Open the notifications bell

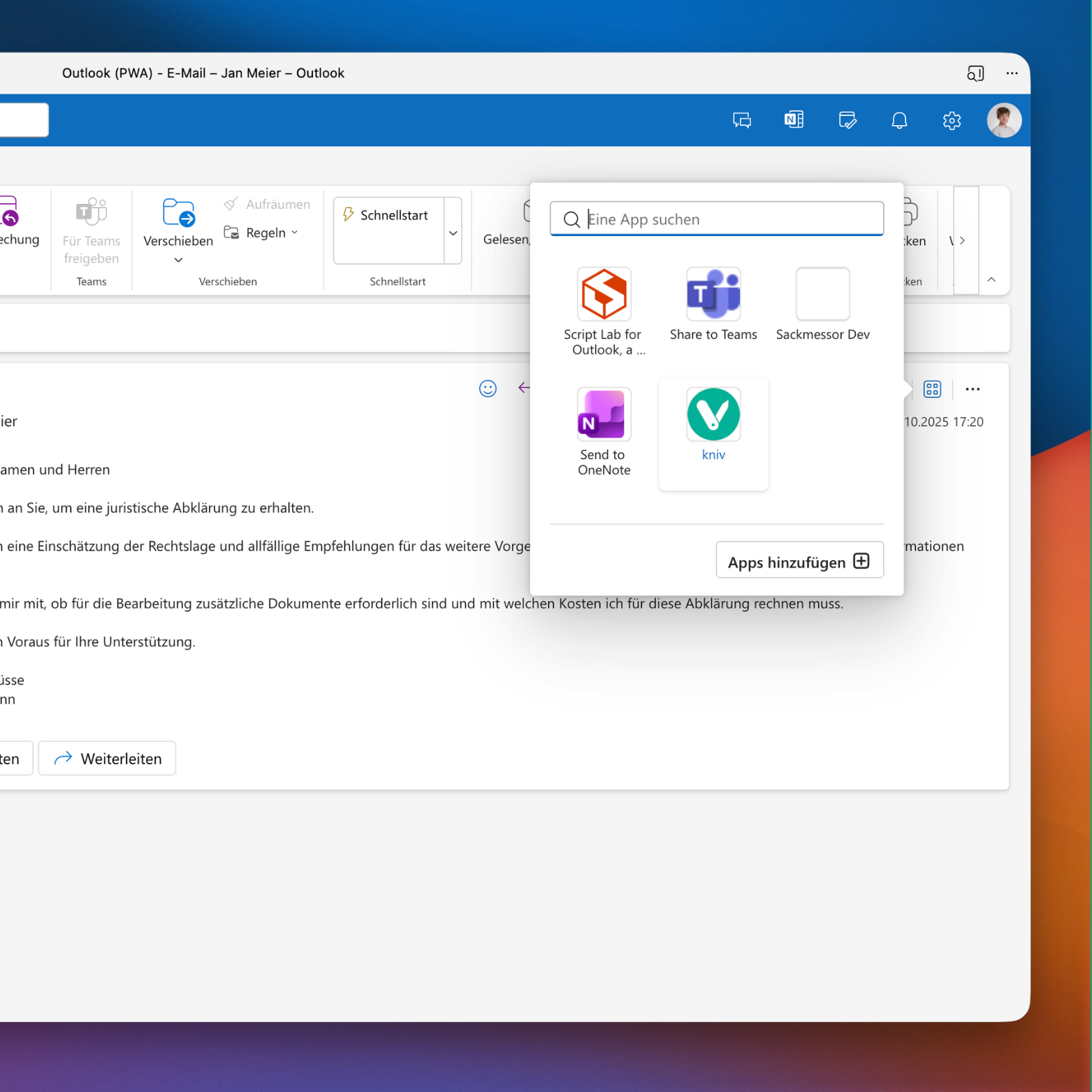(899, 121)
